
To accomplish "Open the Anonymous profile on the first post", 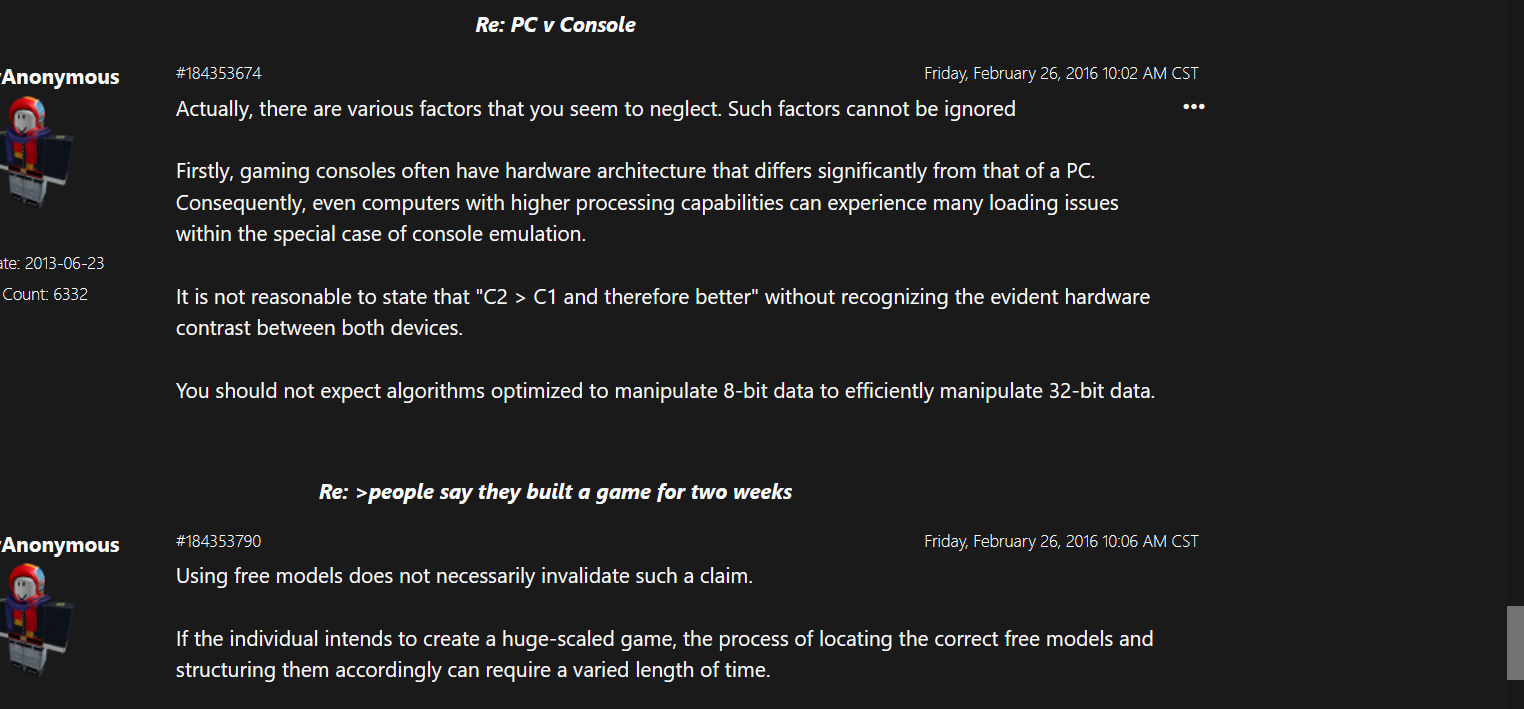I will point(61,77).
